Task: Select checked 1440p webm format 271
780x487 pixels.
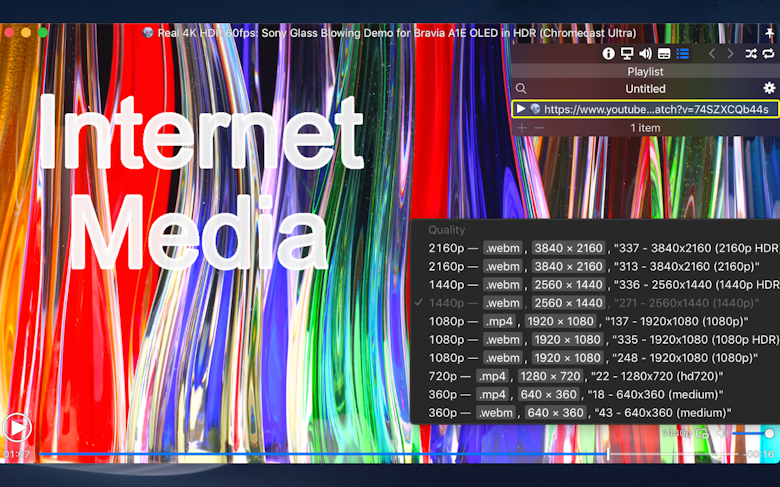Action: point(595,303)
